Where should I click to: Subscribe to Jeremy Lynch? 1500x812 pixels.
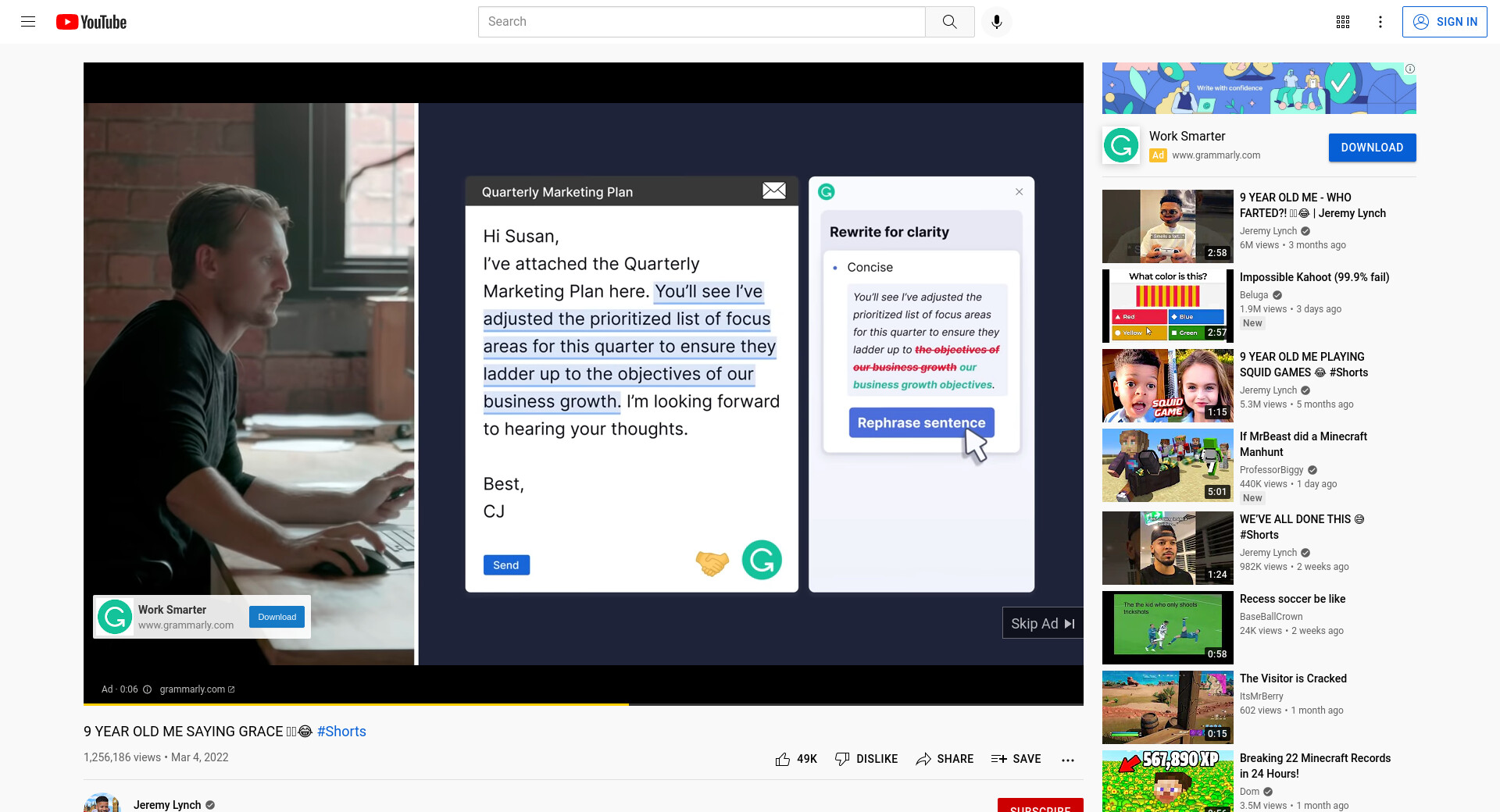[x=1041, y=806]
